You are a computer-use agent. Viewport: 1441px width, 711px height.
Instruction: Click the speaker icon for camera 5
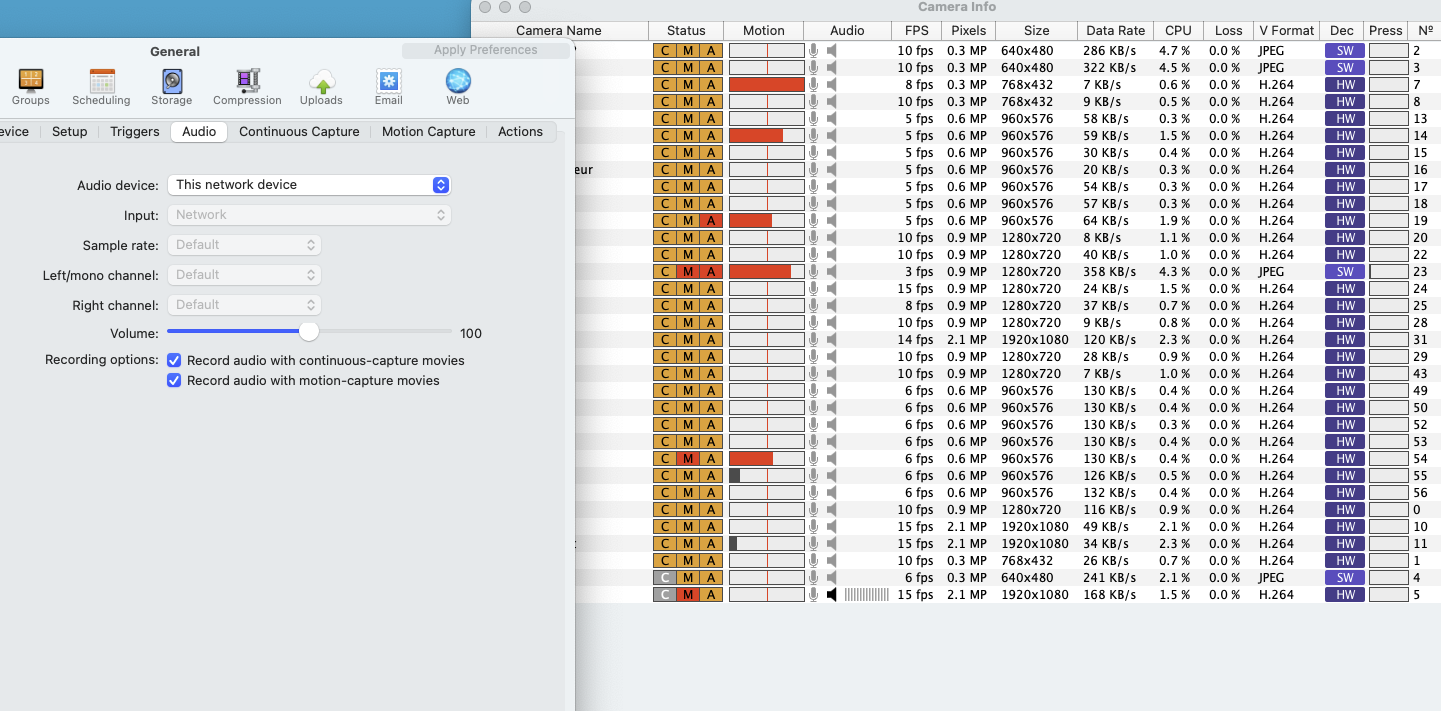click(832, 595)
